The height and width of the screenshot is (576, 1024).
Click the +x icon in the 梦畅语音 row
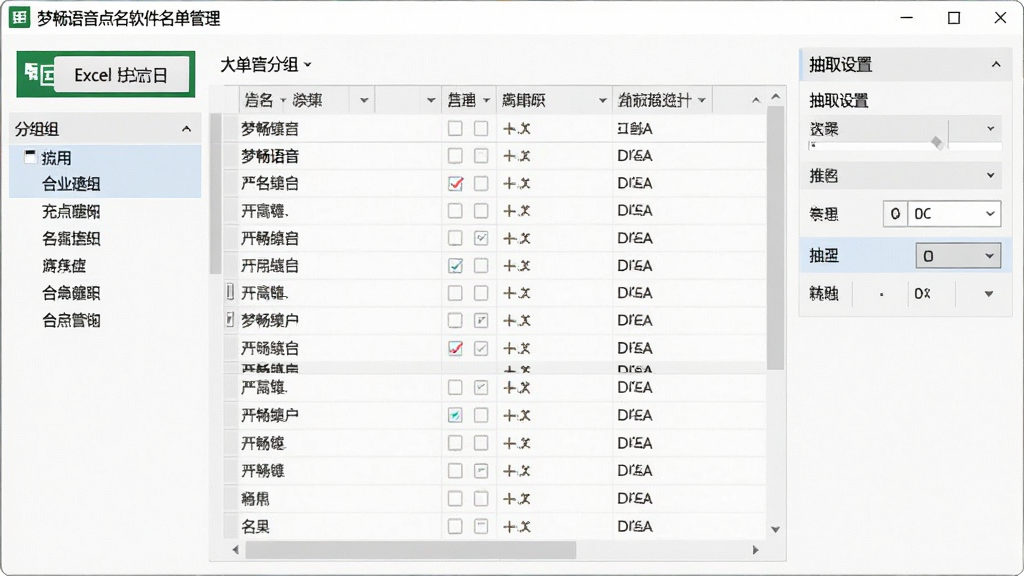point(517,156)
